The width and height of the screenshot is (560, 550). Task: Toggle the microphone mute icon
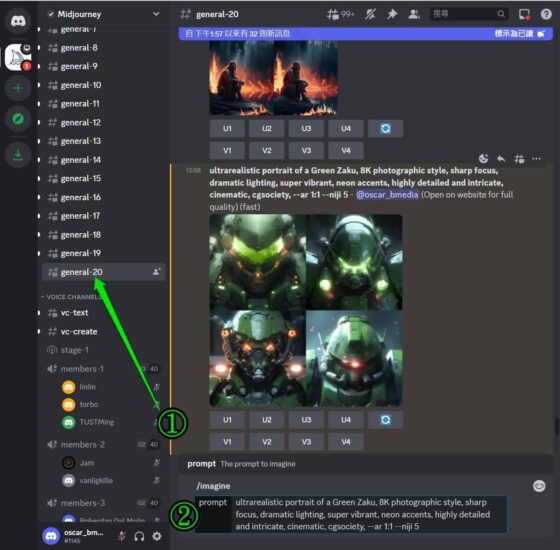pos(122,536)
